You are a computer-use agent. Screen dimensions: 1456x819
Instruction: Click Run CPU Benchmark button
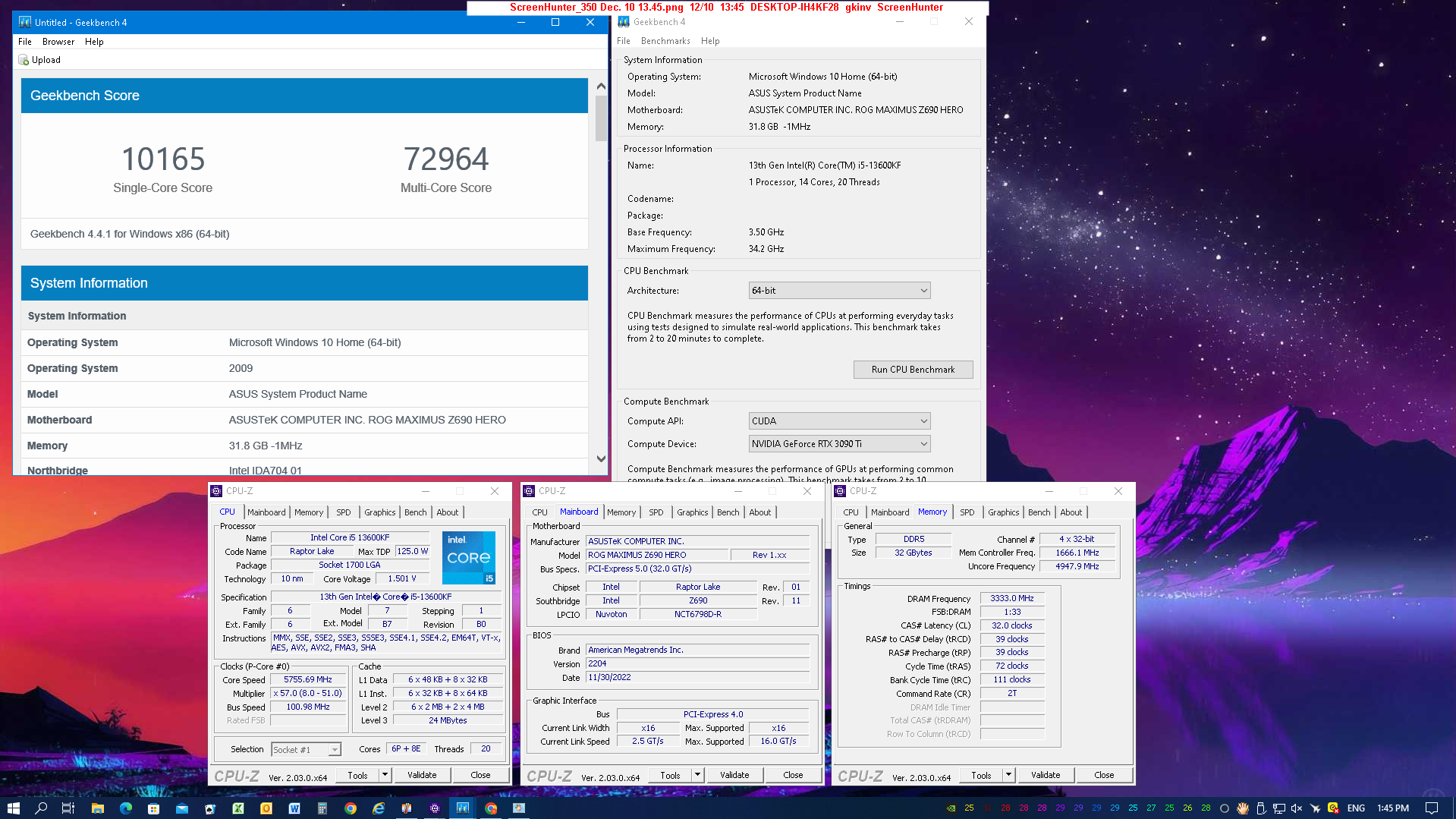pos(914,370)
